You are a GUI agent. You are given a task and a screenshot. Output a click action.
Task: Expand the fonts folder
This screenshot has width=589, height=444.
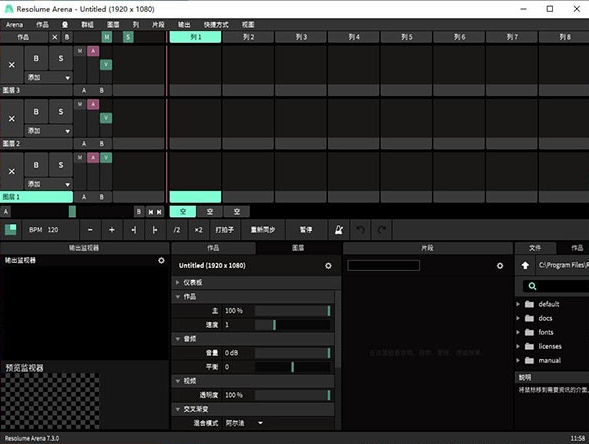tap(518, 332)
